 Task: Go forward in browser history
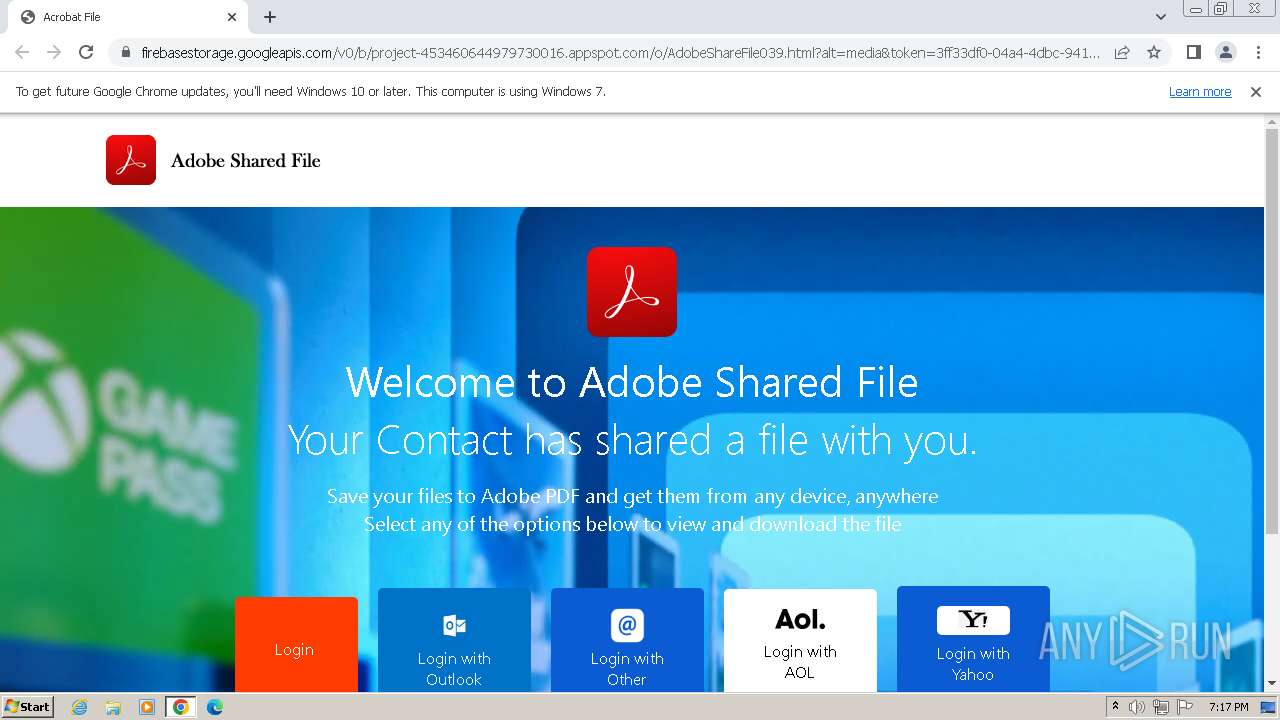click(54, 52)
